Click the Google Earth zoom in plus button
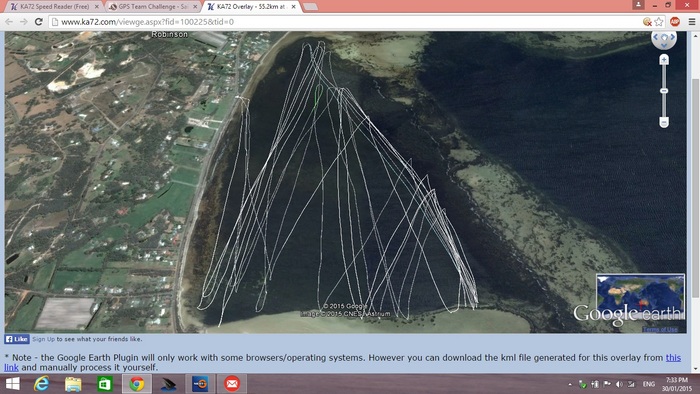The height and width of the screenshot is (394, 700). click(664, 60)
